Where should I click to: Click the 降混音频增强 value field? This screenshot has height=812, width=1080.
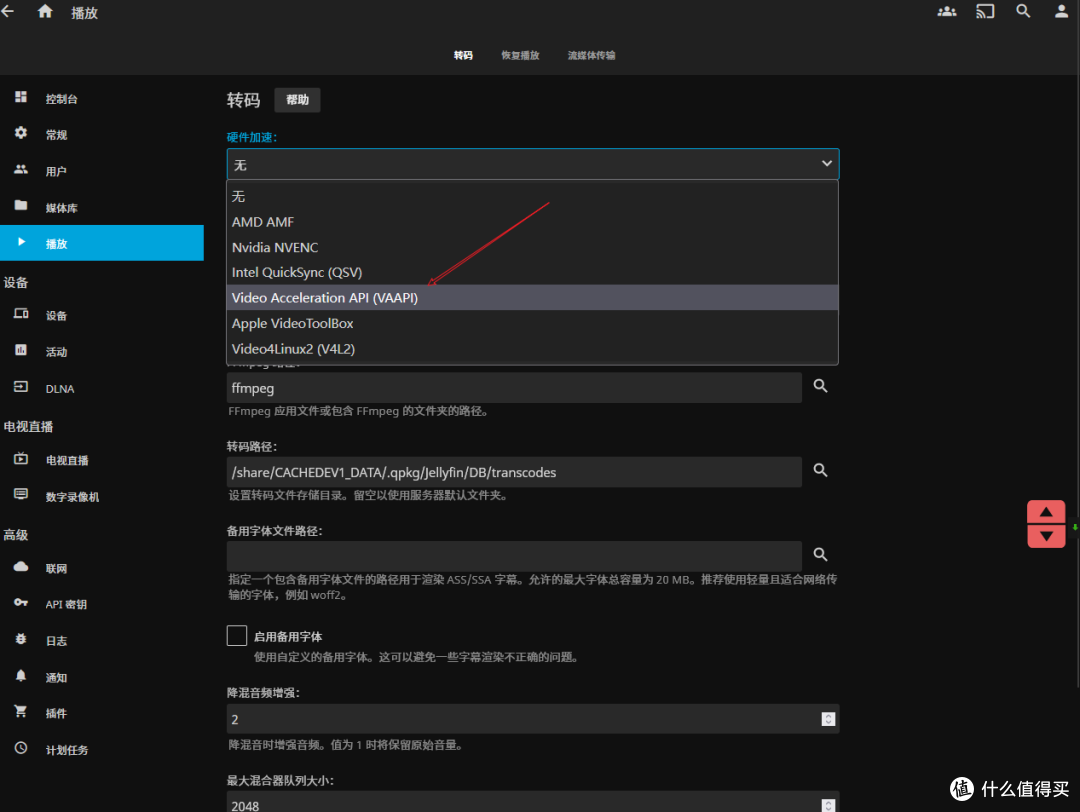tap(533, 719)
